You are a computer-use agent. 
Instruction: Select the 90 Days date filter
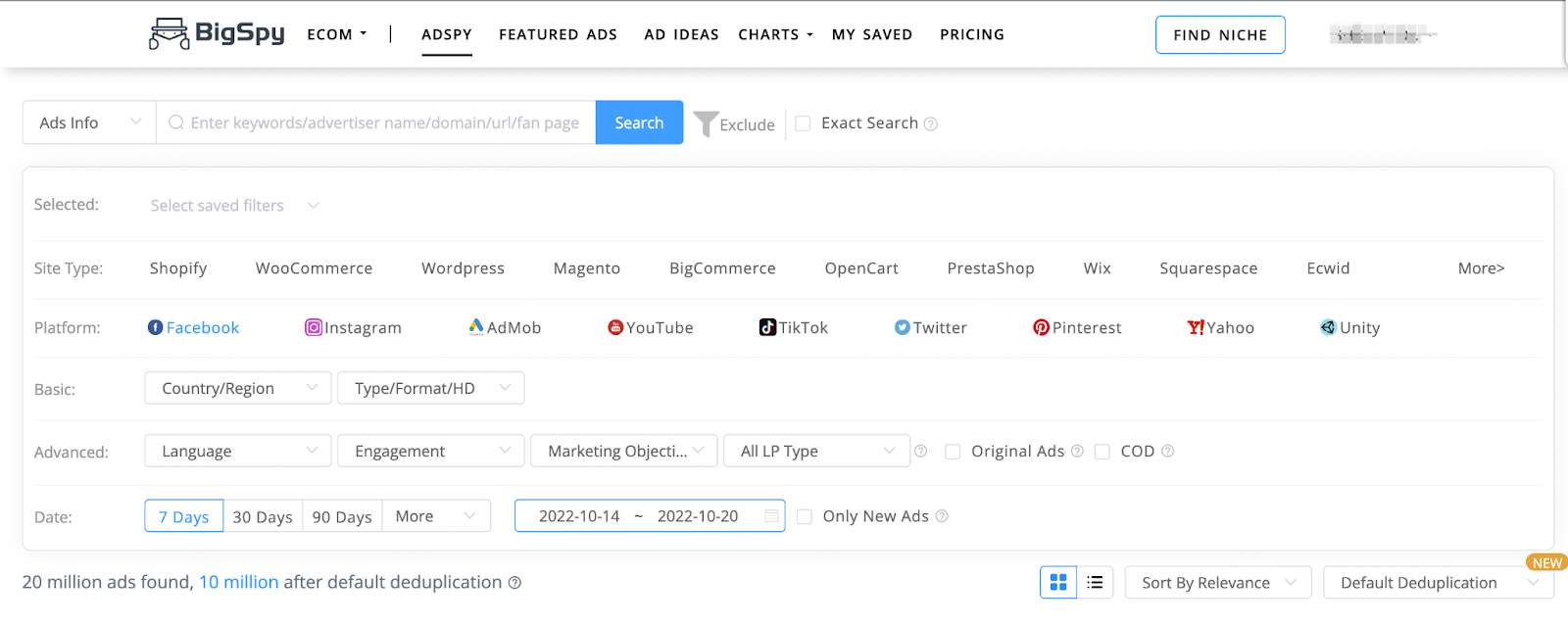point(342,516)
